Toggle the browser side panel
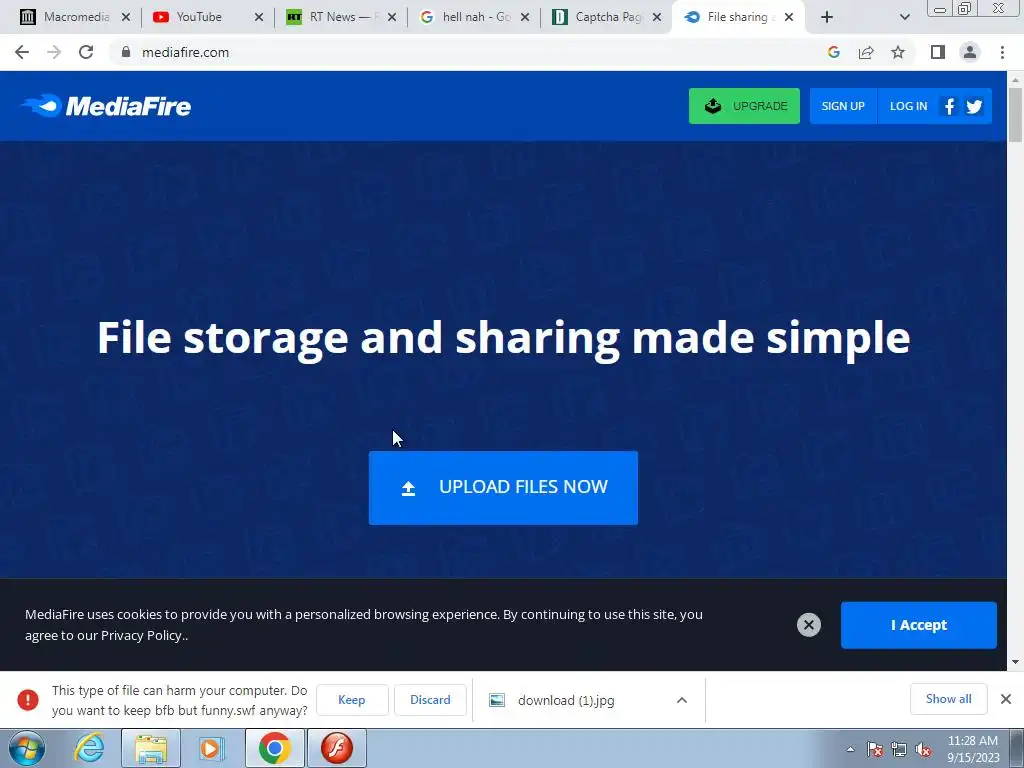 [938, 52]
